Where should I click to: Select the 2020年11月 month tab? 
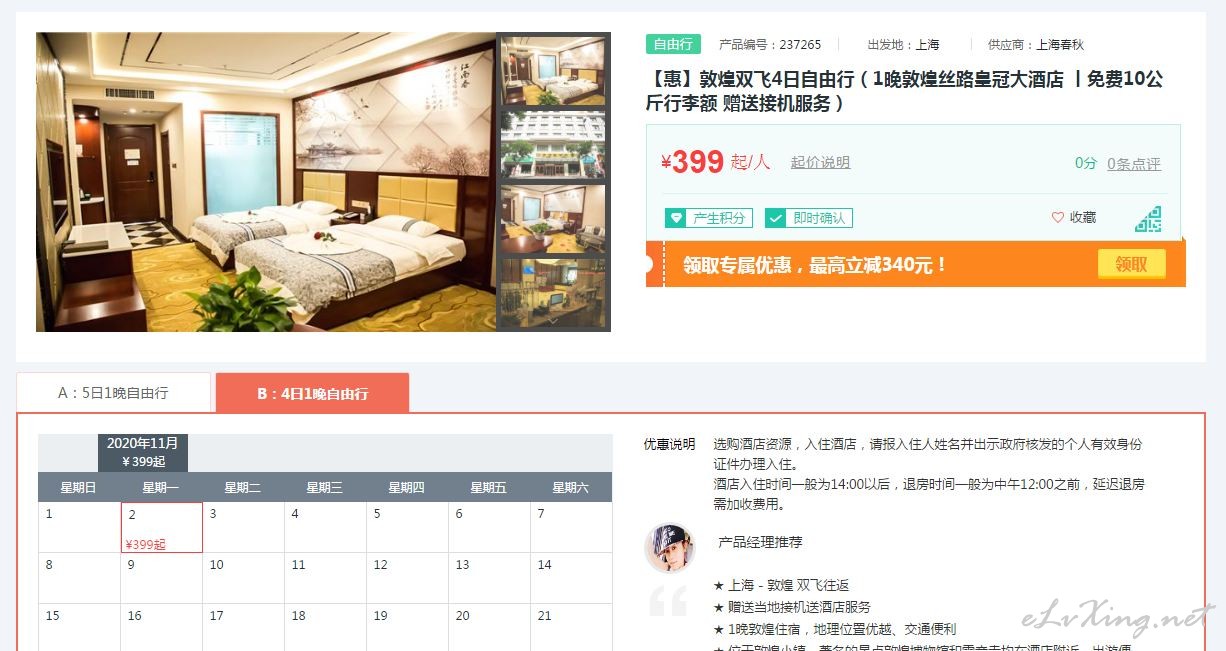[x=143, y=452]
